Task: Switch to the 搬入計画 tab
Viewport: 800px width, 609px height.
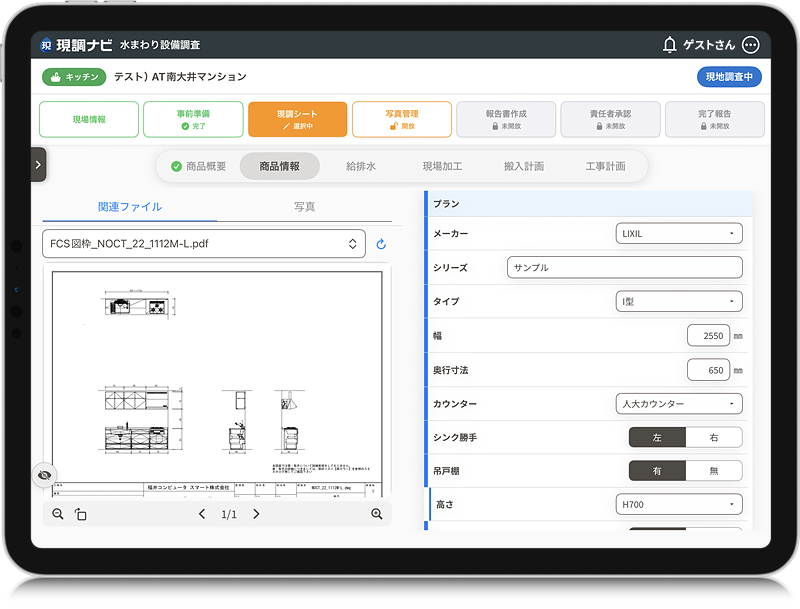Action: click(524, 166)
